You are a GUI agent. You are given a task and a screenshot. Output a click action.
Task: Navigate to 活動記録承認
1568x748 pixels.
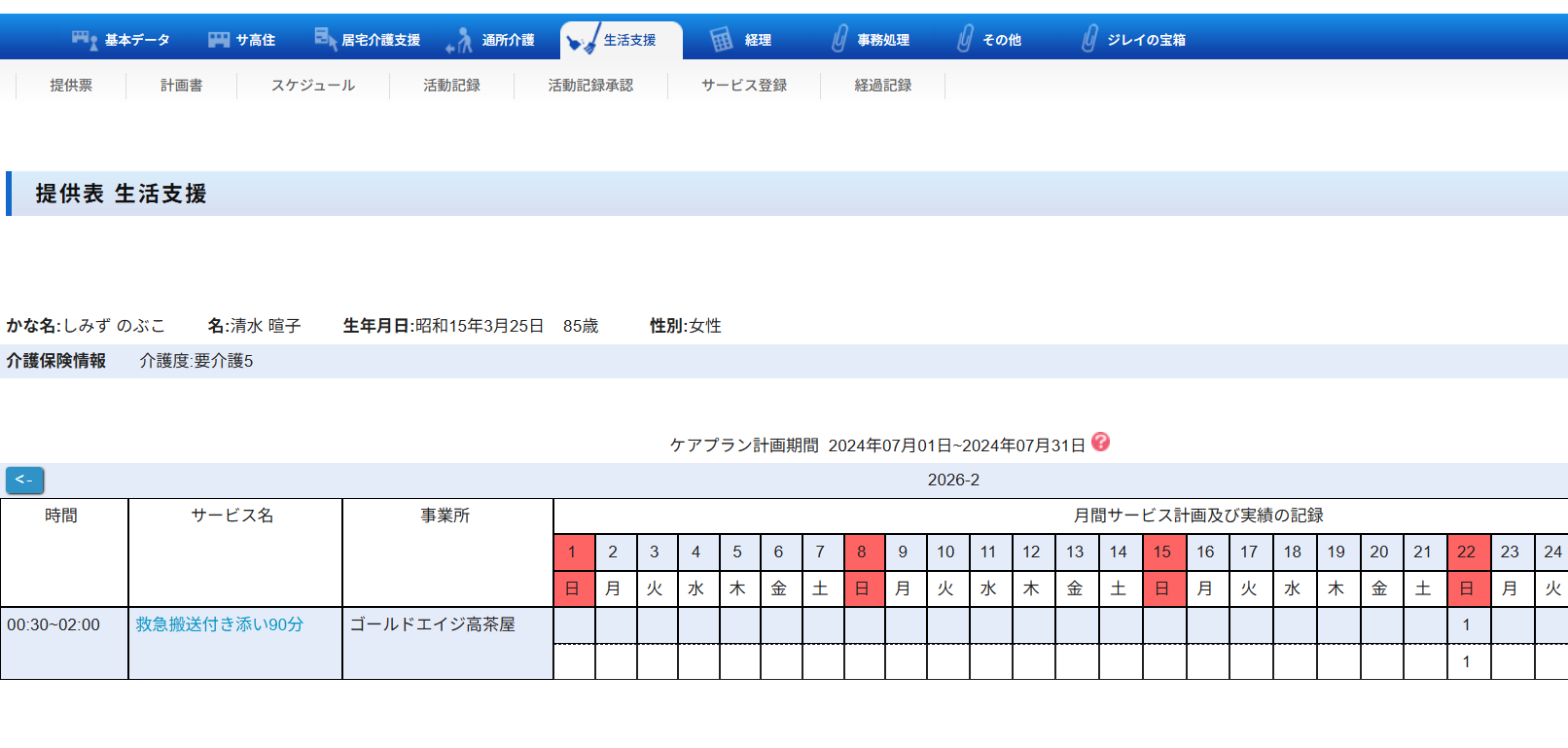pos(590,86)
